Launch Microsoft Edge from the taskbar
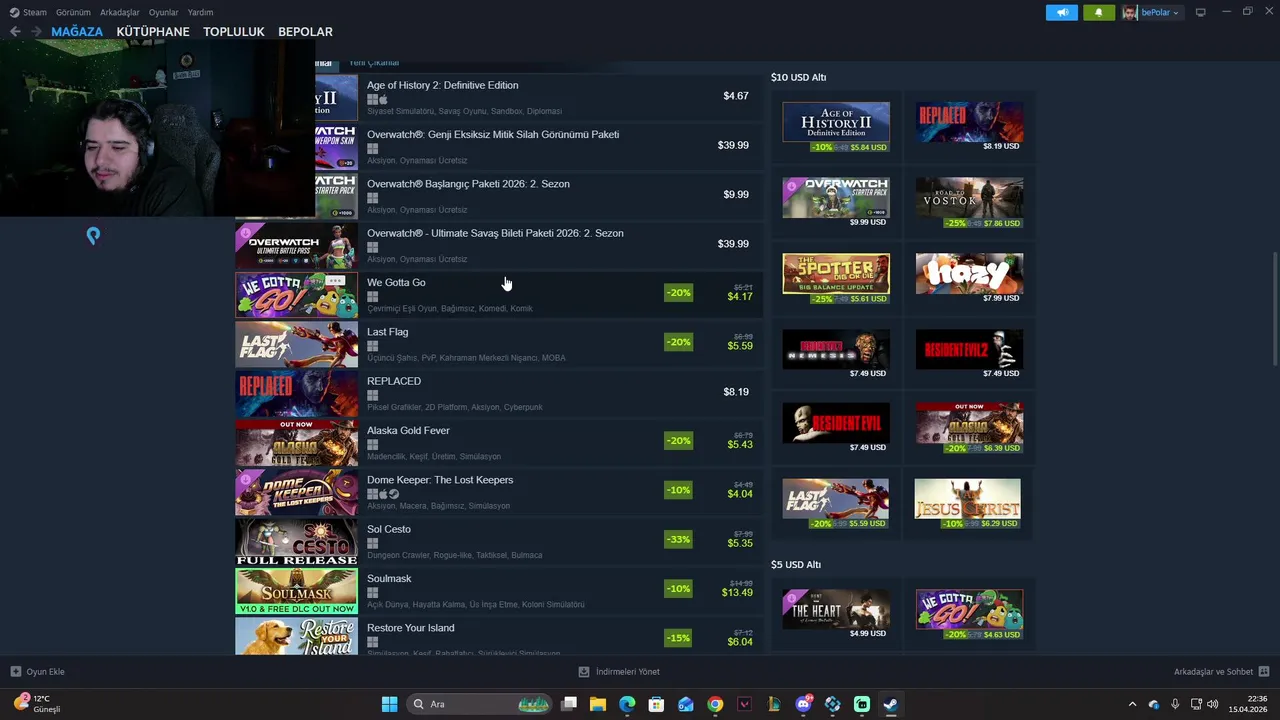1280x720 pixels. 627,704
